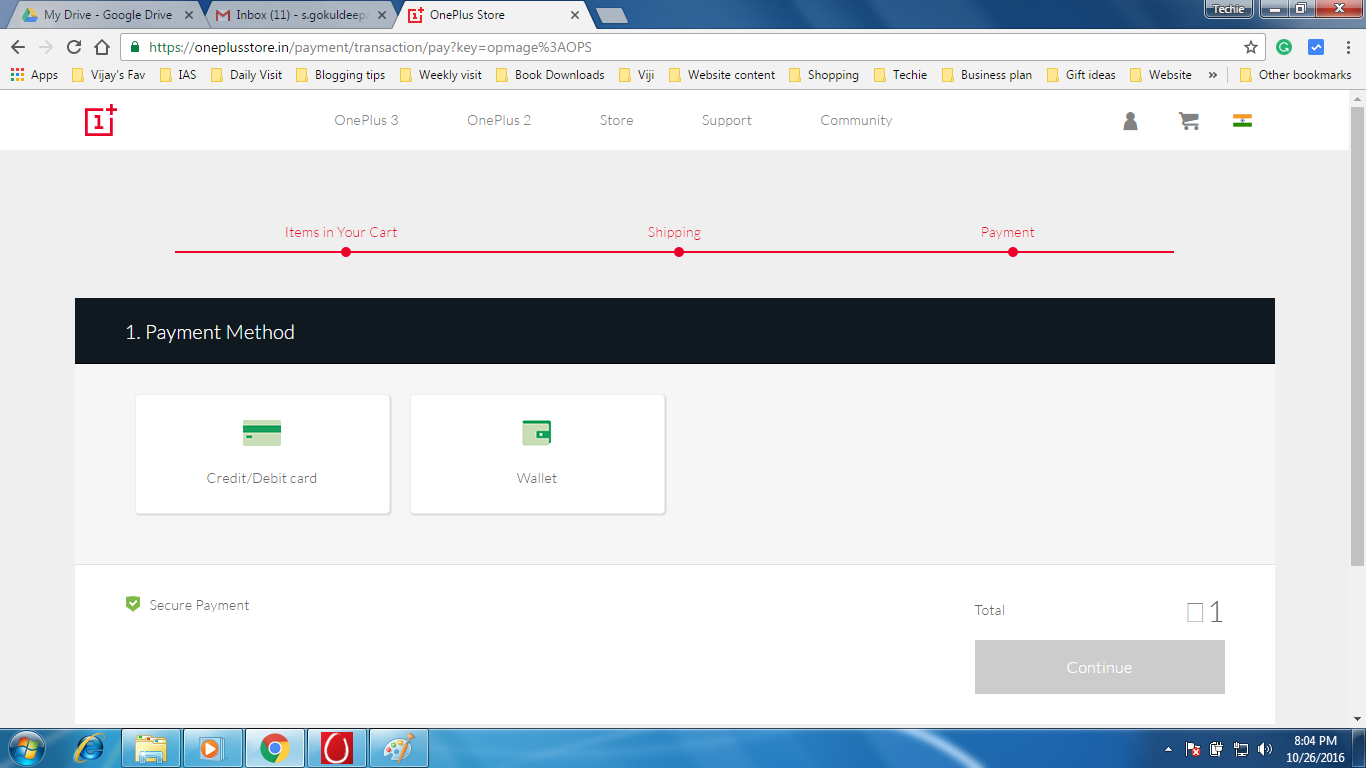Open Chrome's three-dot menu
The image size is (1366, 768).
click(1347, 47)
